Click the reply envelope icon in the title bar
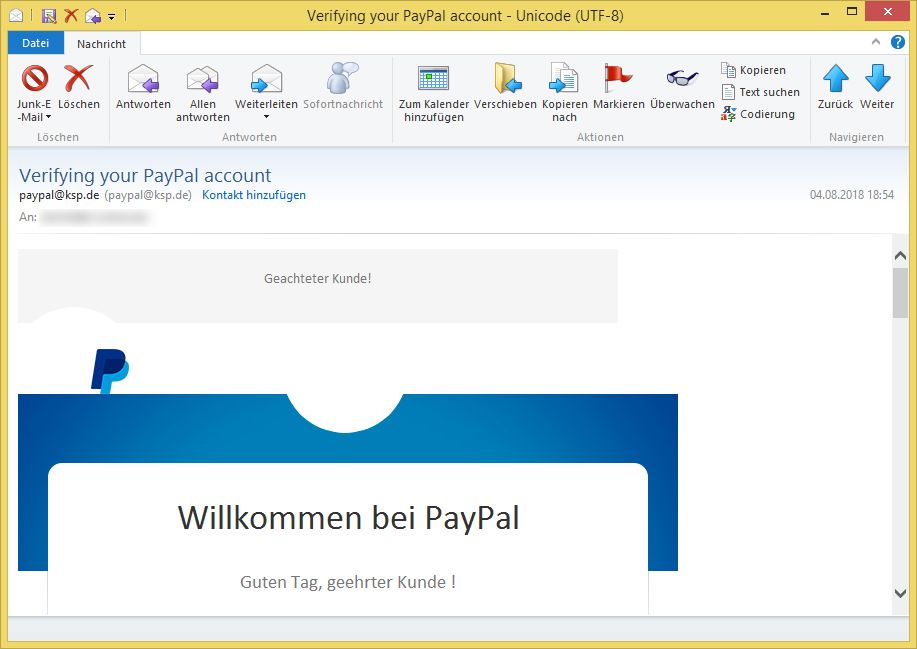Viewport: 917px width, 649px height. (92, 16)
